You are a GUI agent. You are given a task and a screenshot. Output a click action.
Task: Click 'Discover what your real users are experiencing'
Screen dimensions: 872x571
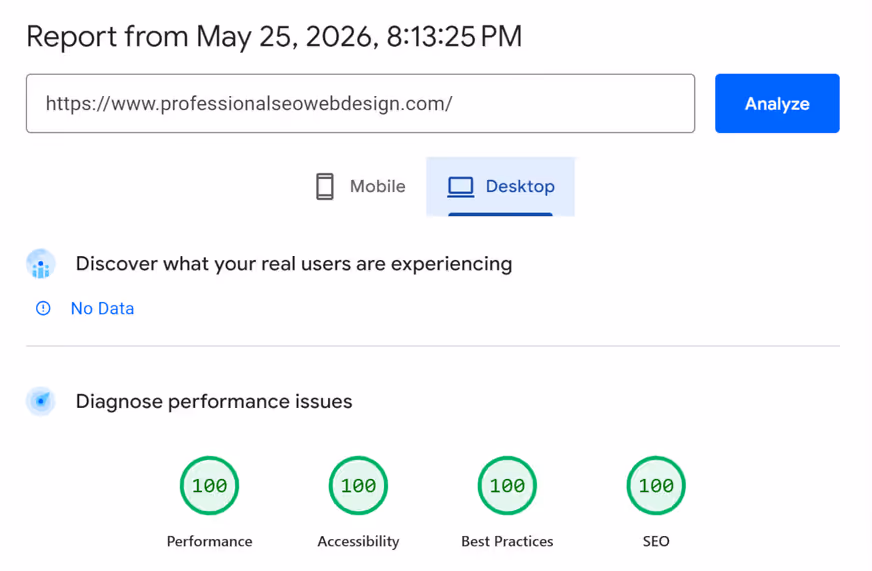(294, 264)
